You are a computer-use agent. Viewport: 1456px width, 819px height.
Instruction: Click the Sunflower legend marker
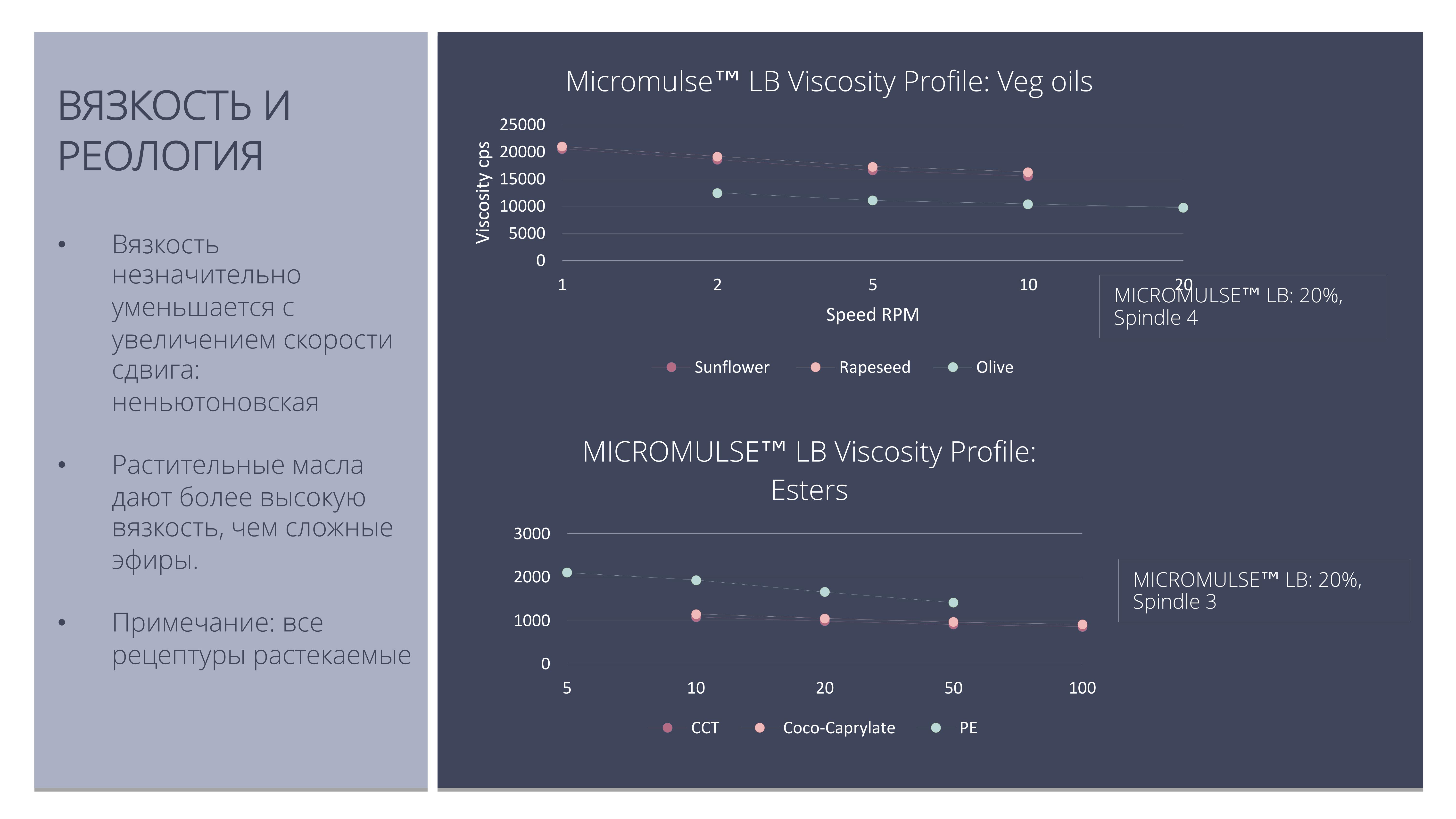click(671, 367)
